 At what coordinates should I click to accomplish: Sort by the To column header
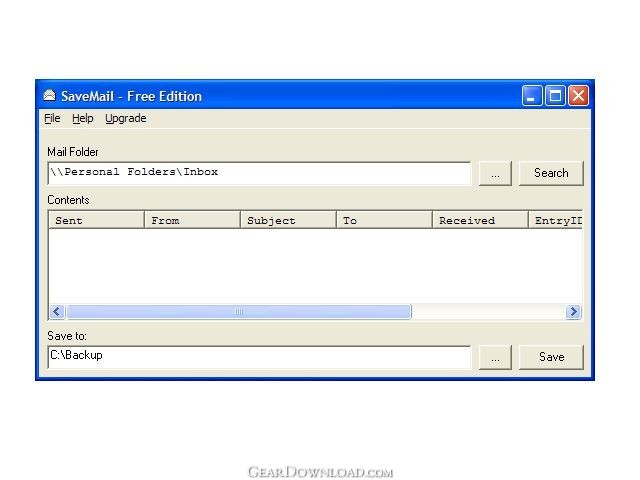pos(384,220)
